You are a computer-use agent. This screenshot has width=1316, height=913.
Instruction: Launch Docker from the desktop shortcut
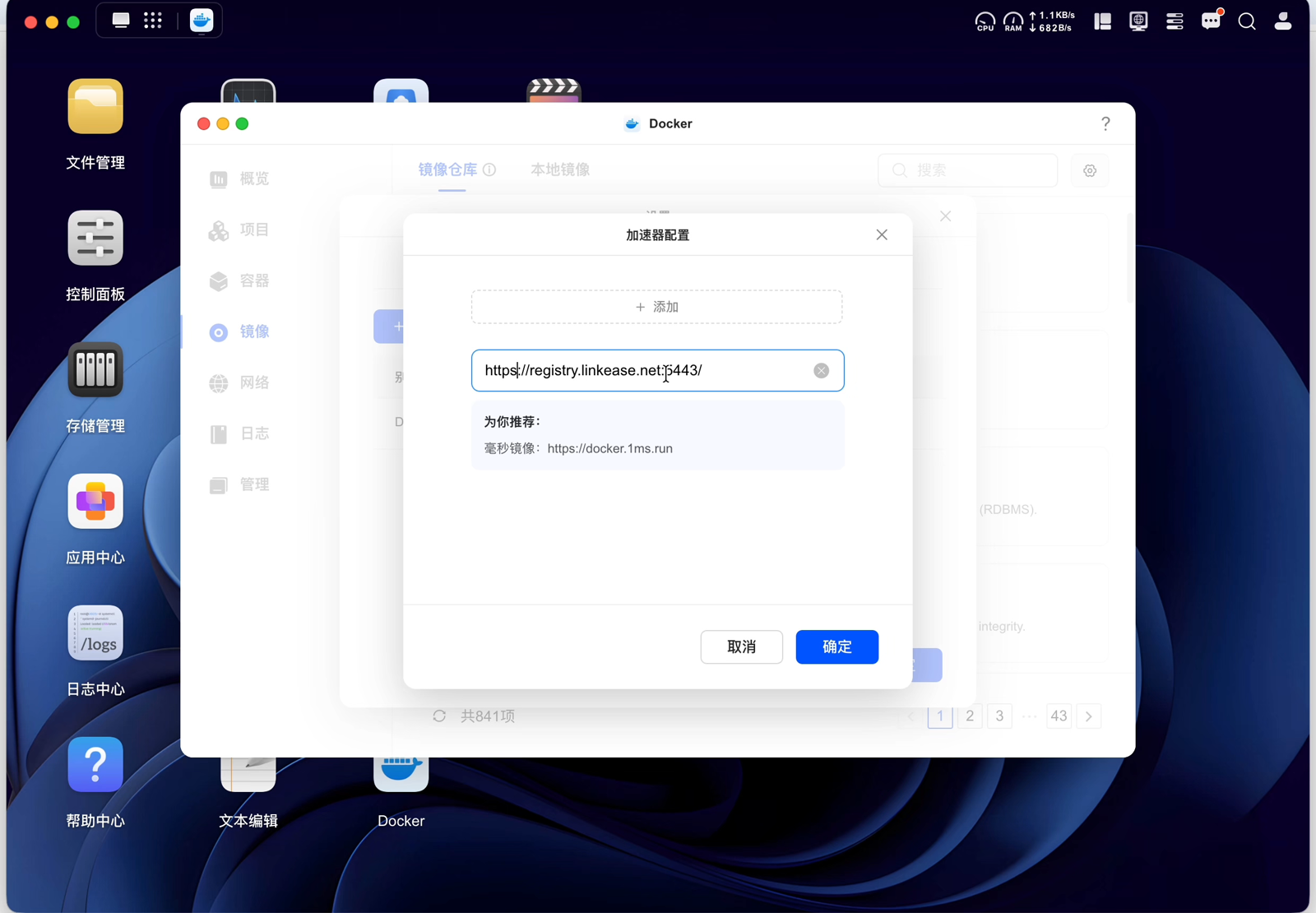pos(401,774)
